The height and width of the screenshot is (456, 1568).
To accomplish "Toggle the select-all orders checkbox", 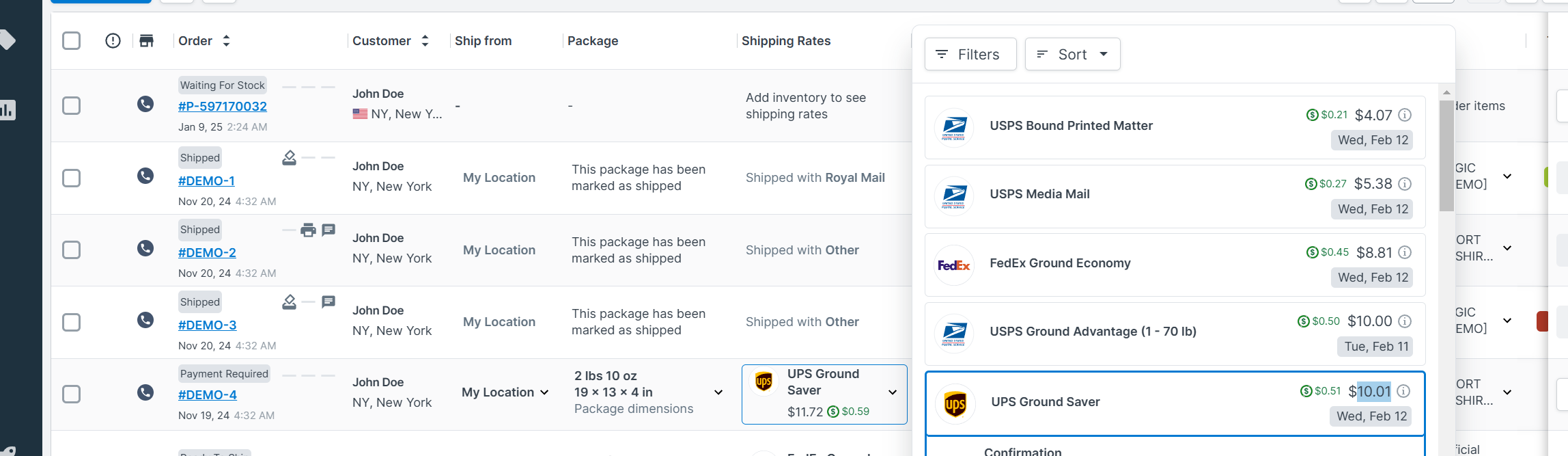I will [71, 41].
